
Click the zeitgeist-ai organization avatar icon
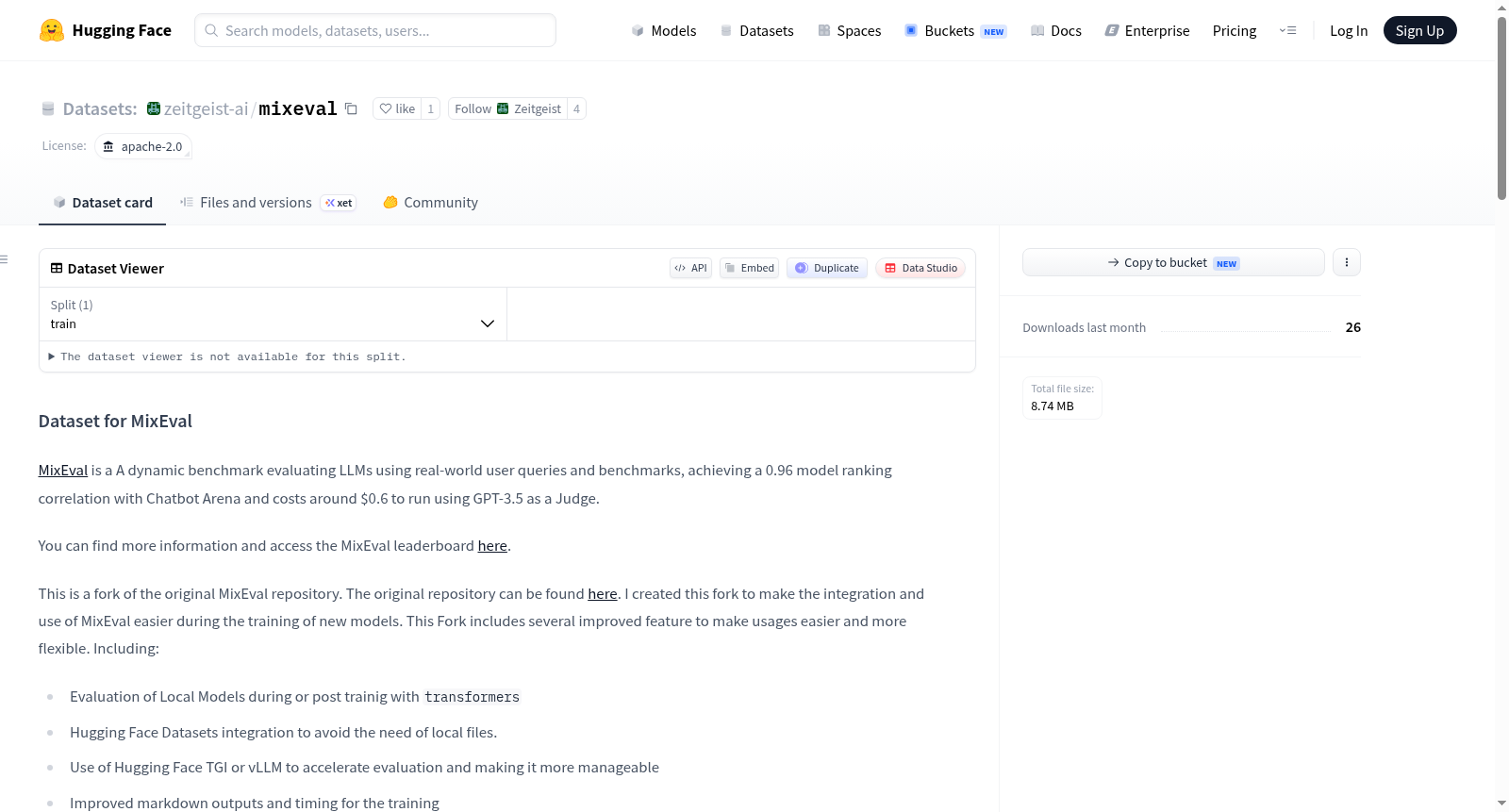click(154, 108)
